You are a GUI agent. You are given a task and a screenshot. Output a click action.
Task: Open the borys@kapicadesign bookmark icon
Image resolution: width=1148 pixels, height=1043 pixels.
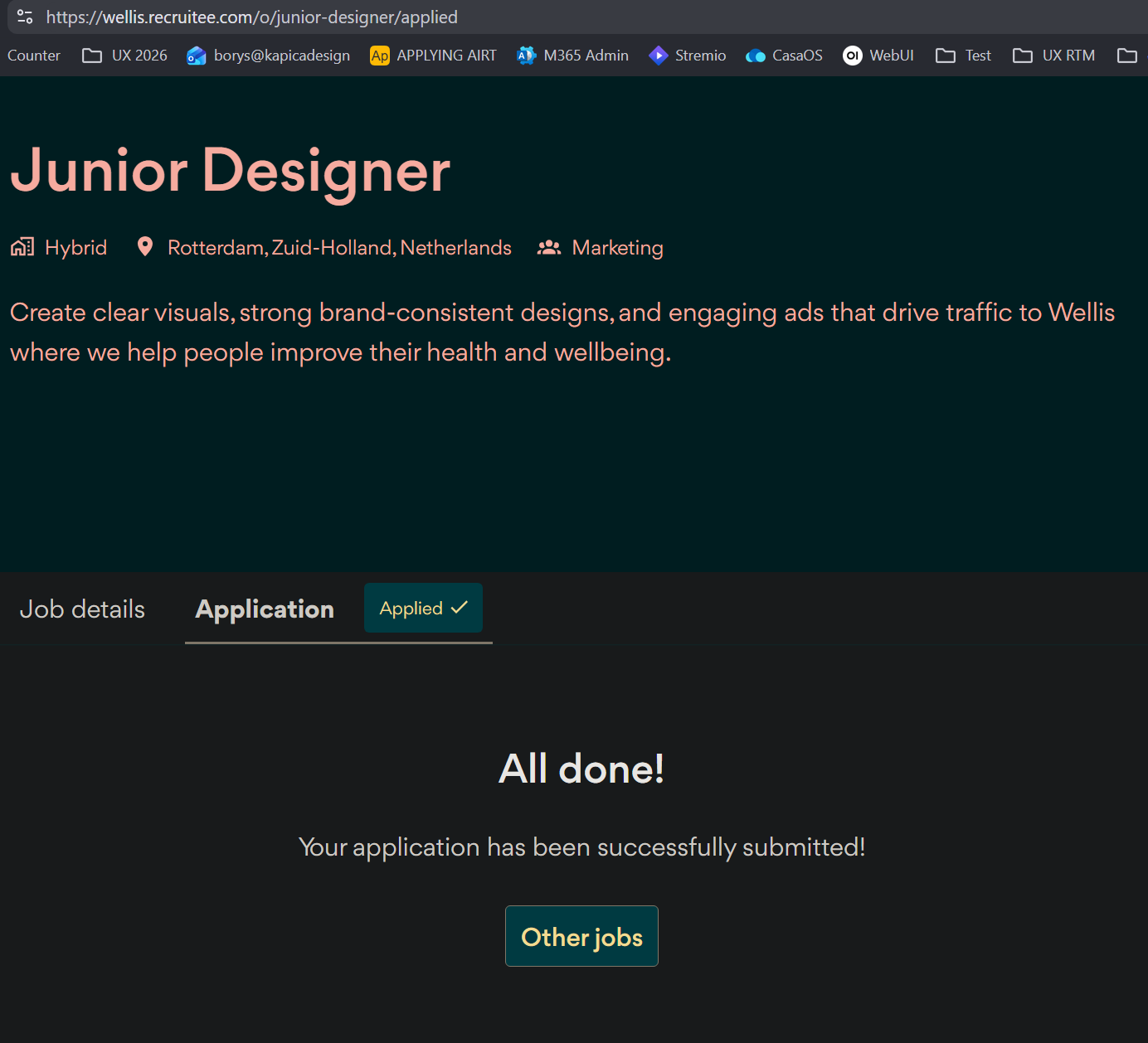coord(197,56)
